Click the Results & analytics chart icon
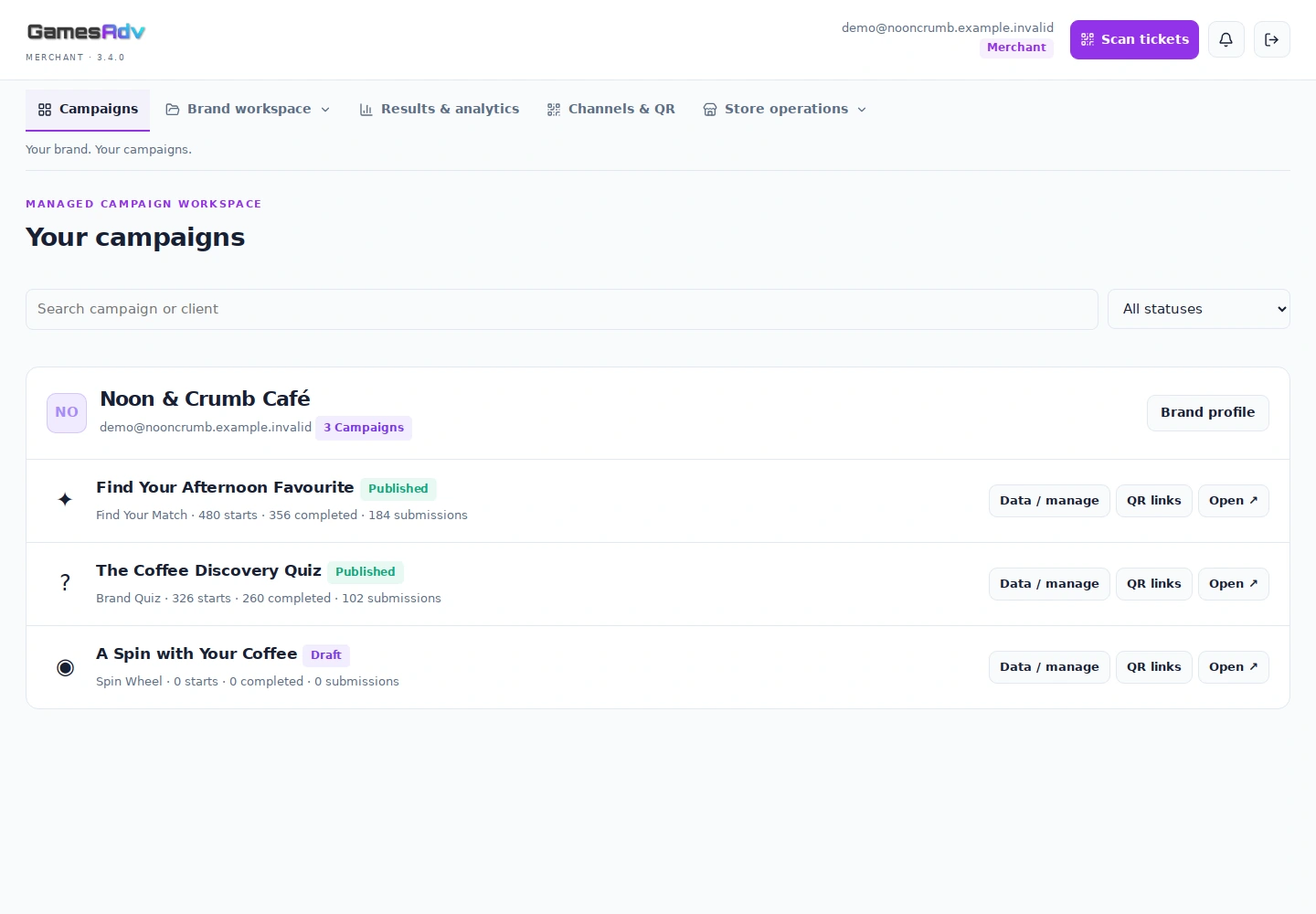Screen dimensions: 1316x914 pyautogui.click(x=366, y=110)
